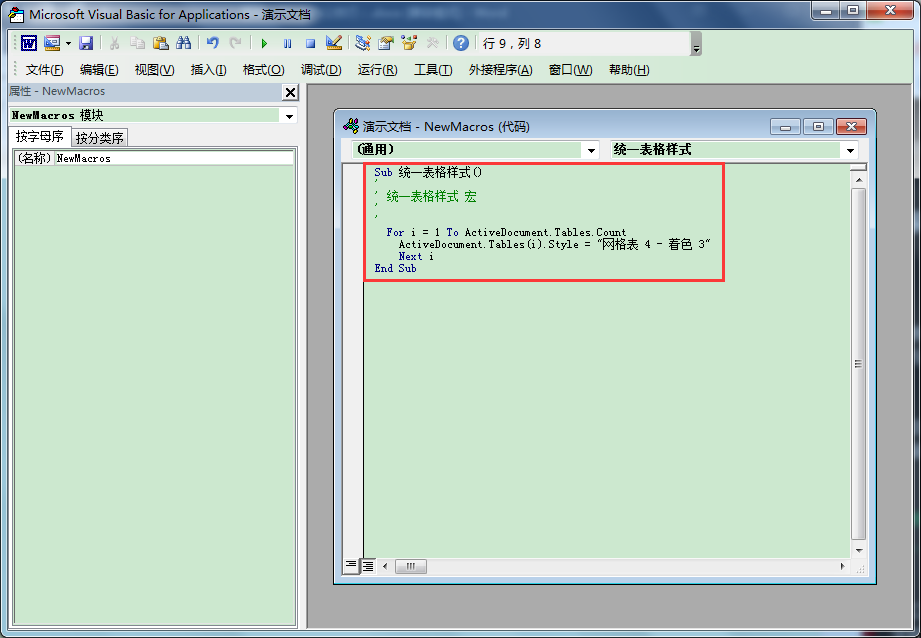This screenshot has width=921, height=638.
Task: Open the toolbar options overflow arrow
Action: pyautogui.click(x=696, y=44)
